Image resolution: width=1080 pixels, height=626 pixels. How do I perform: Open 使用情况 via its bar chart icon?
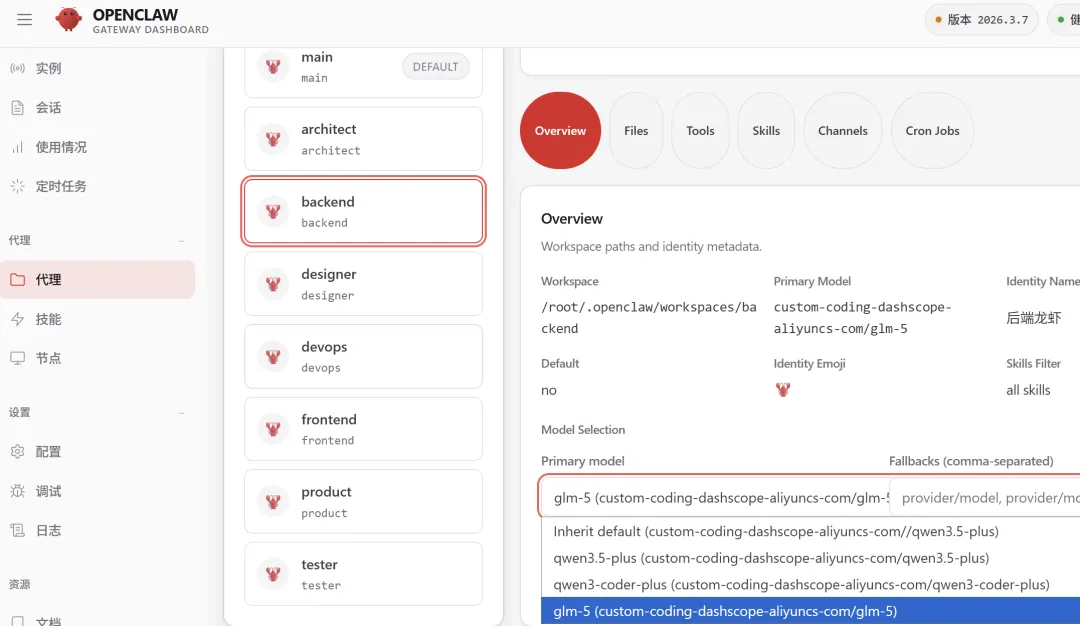click(x=17, y=147)
